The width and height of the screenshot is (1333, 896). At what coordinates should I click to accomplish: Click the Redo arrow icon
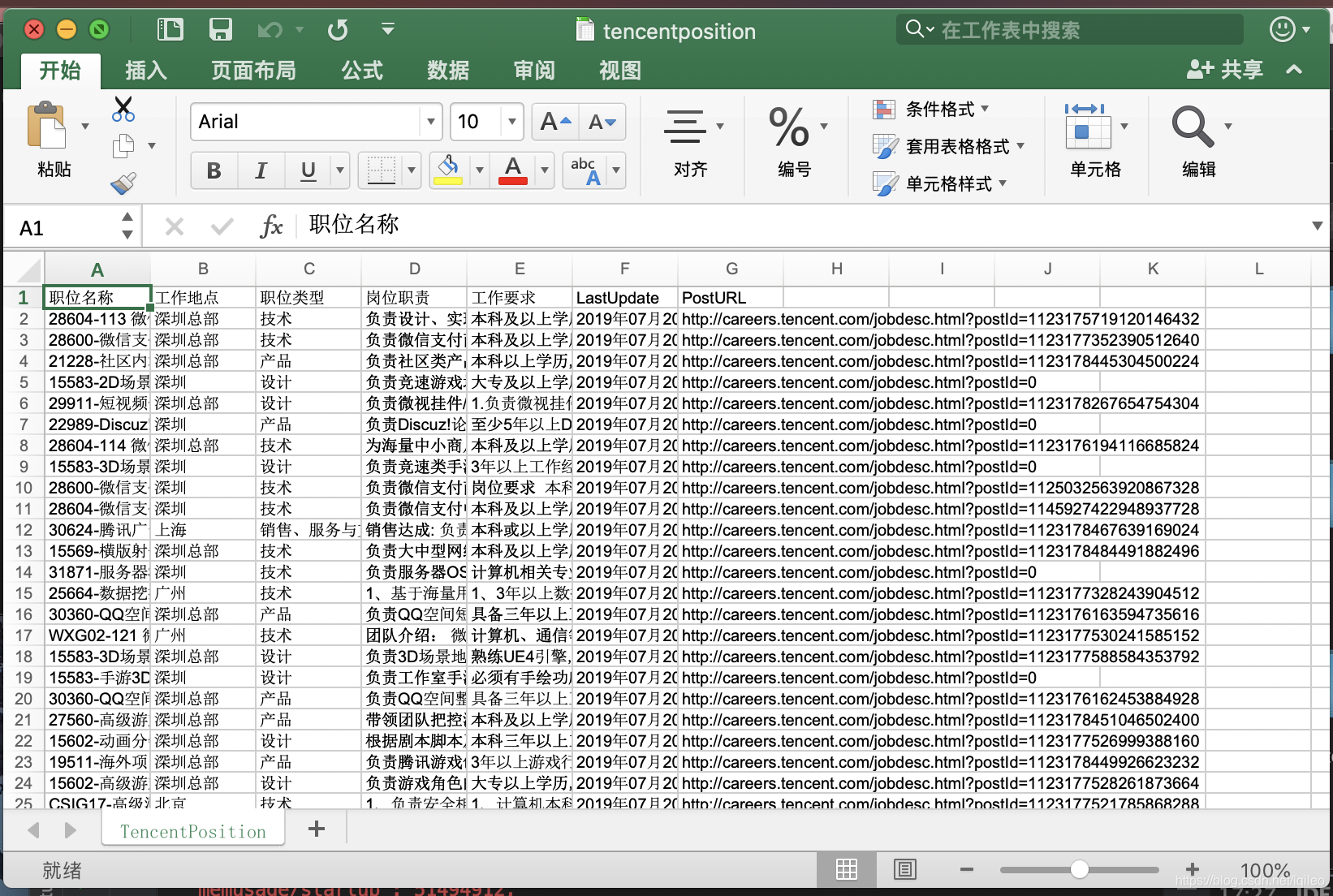(x=338, y=30)
